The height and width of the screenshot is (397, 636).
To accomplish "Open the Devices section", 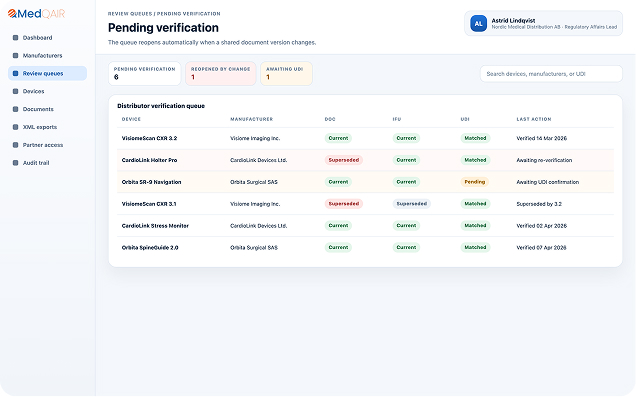I will click(47, 91).
